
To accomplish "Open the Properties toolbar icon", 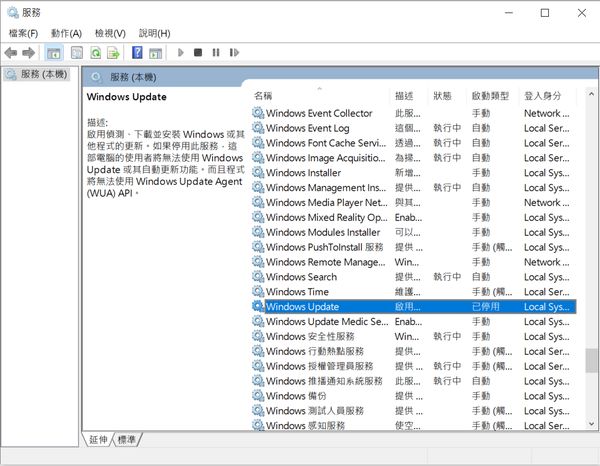I will tap(77, 52).
